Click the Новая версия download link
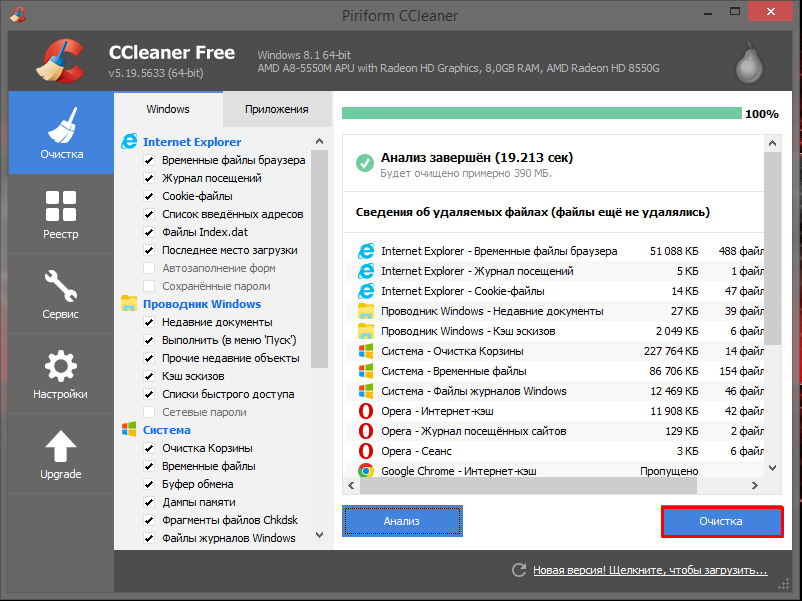 click(x=650, y=570)
